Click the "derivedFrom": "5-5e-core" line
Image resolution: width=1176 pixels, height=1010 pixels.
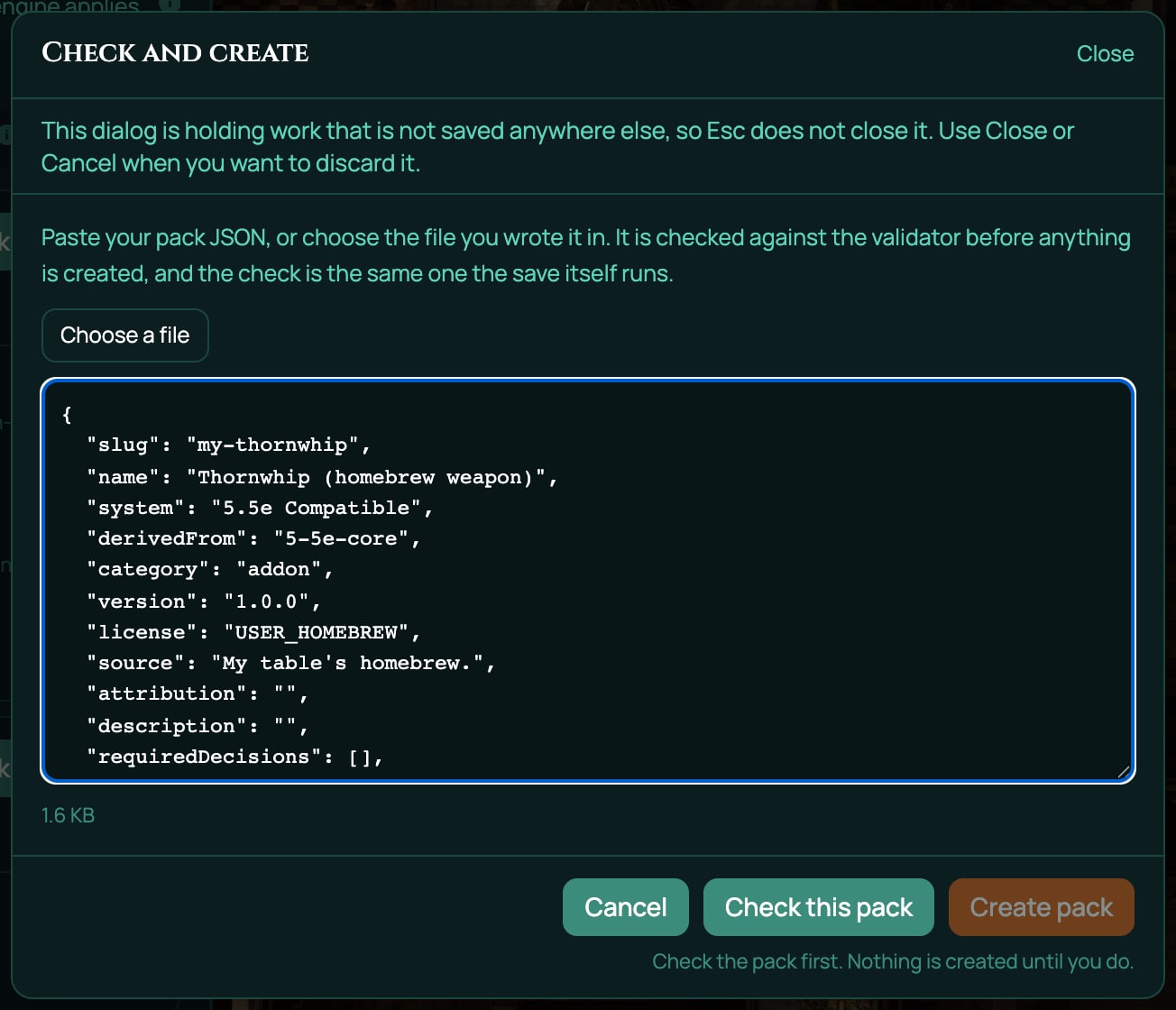click(x=254, y=539)
